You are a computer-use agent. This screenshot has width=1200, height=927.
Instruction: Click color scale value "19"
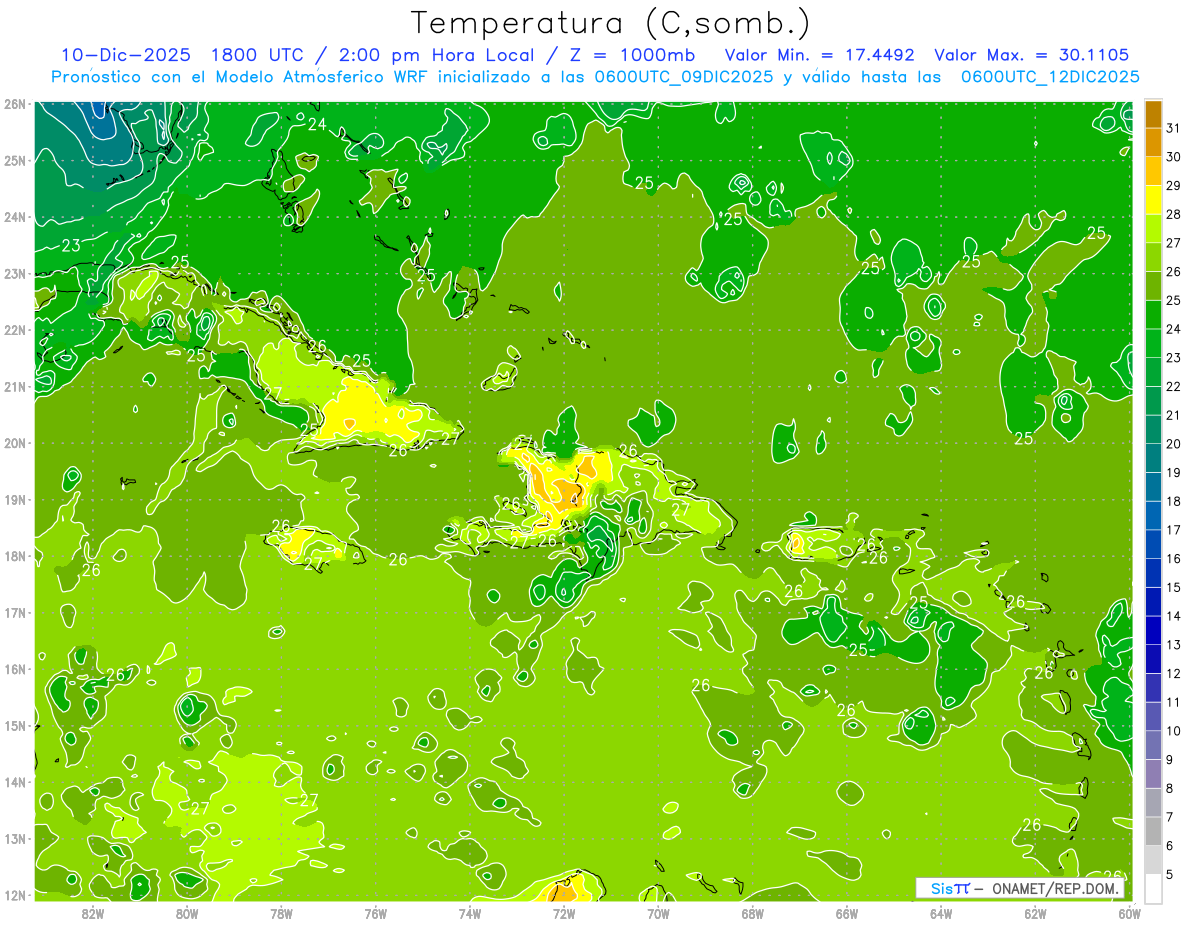tap(1174, 472)
